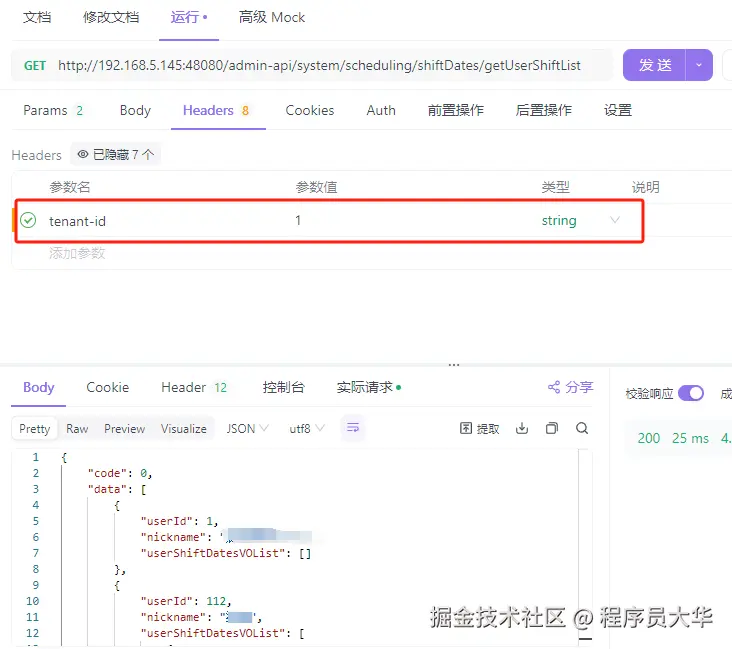Open the Auth tab
Image resolution: width=732 pixels, height=649 pixels.
[x=381, y=111]
